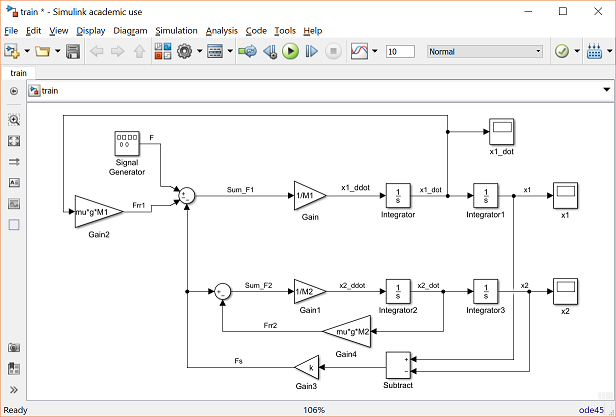616x417 pixels.
Task: Click the screenshot camera icon in palette
Action: coord(14,347)
